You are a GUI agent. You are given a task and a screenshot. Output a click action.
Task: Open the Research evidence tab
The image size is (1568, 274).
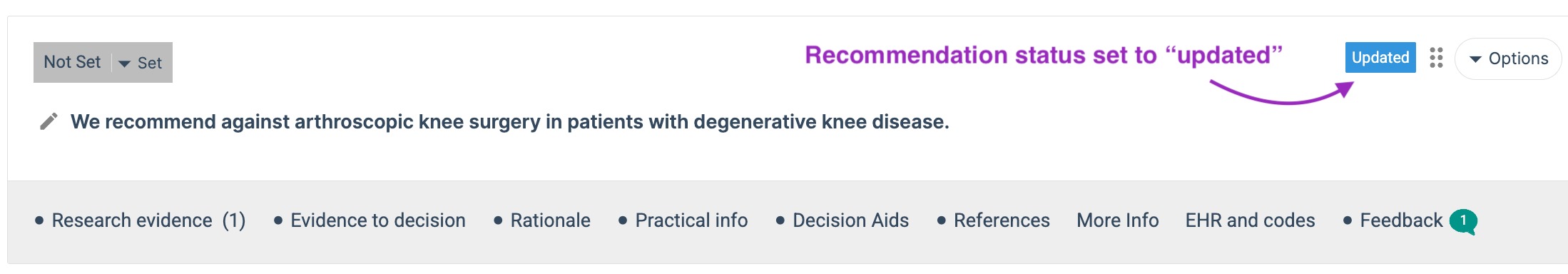148,220
